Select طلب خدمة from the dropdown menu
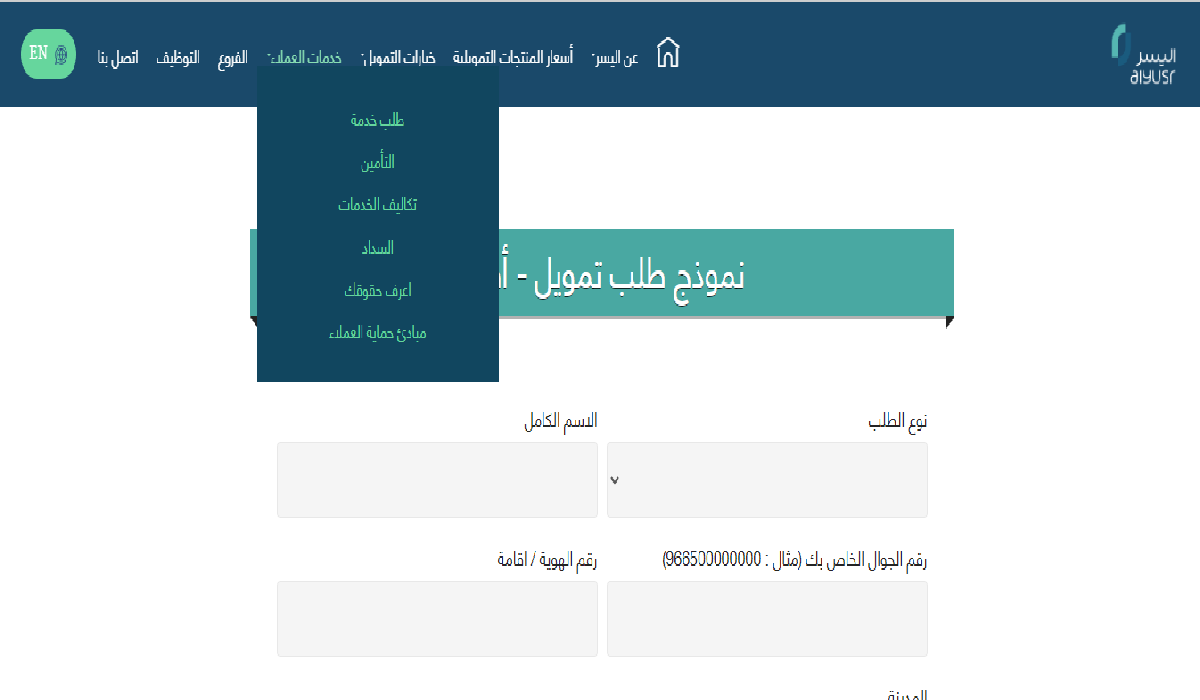 click(377, 120)
